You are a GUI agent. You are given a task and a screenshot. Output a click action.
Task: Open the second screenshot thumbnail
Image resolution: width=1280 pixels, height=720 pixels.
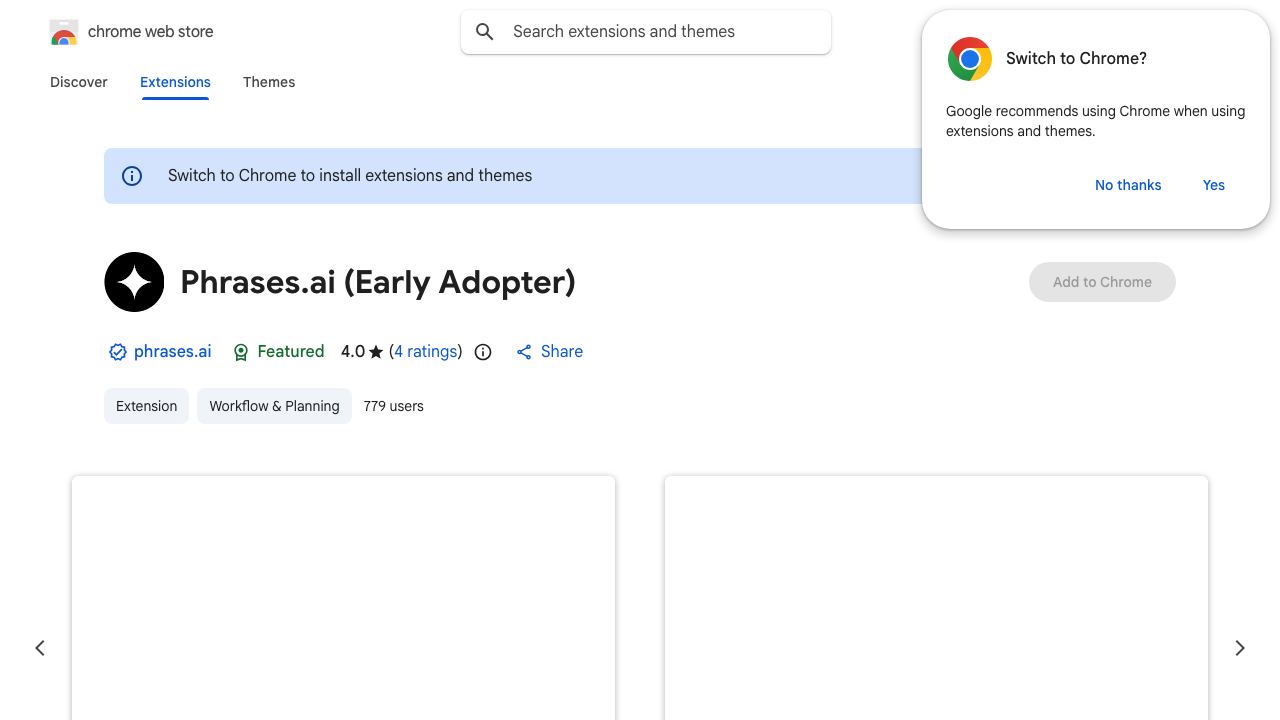pos(936,598)
